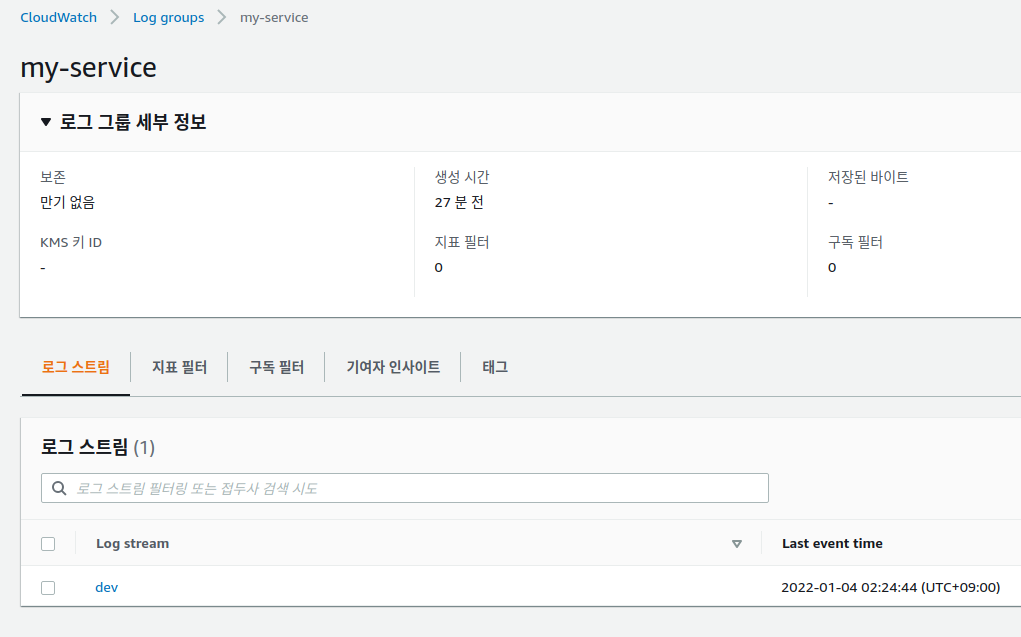Select the checkbox next to dev stream
This screenshot has height=637, width=1021.
47,587
